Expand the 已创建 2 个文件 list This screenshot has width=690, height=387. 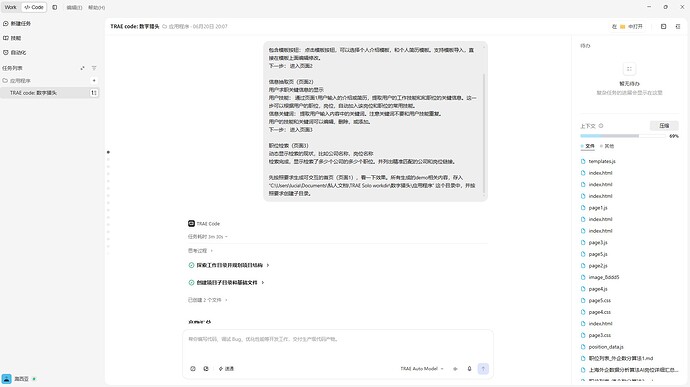pos(208,300)
